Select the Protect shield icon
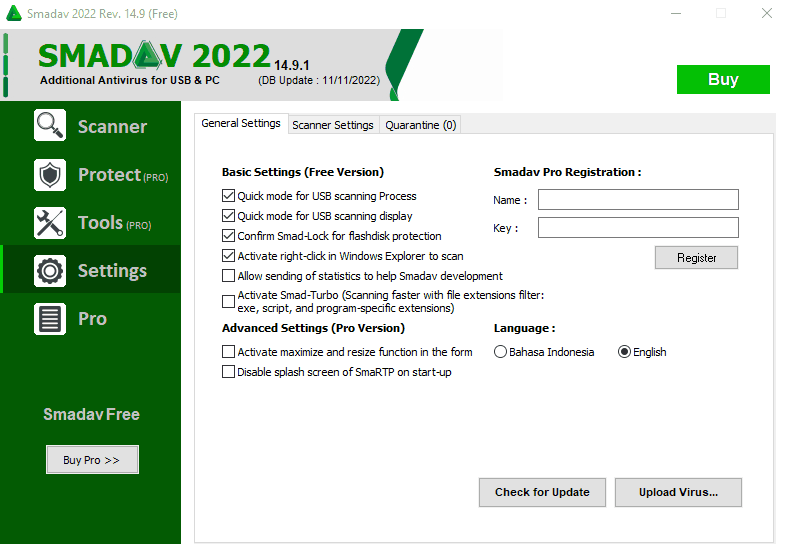This screenshot has height=554, width=789. click(x=50, y=175)
